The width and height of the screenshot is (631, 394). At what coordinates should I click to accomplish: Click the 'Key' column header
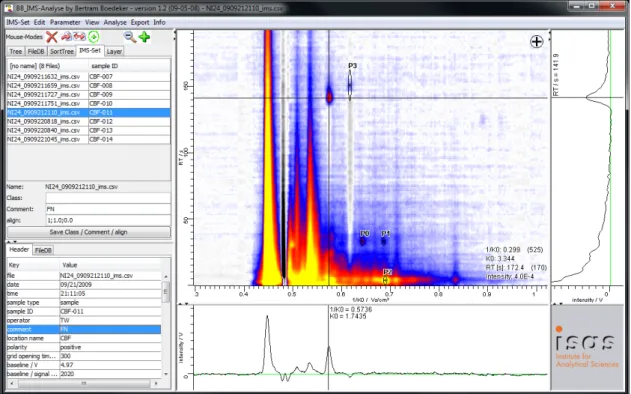point(33,265)
